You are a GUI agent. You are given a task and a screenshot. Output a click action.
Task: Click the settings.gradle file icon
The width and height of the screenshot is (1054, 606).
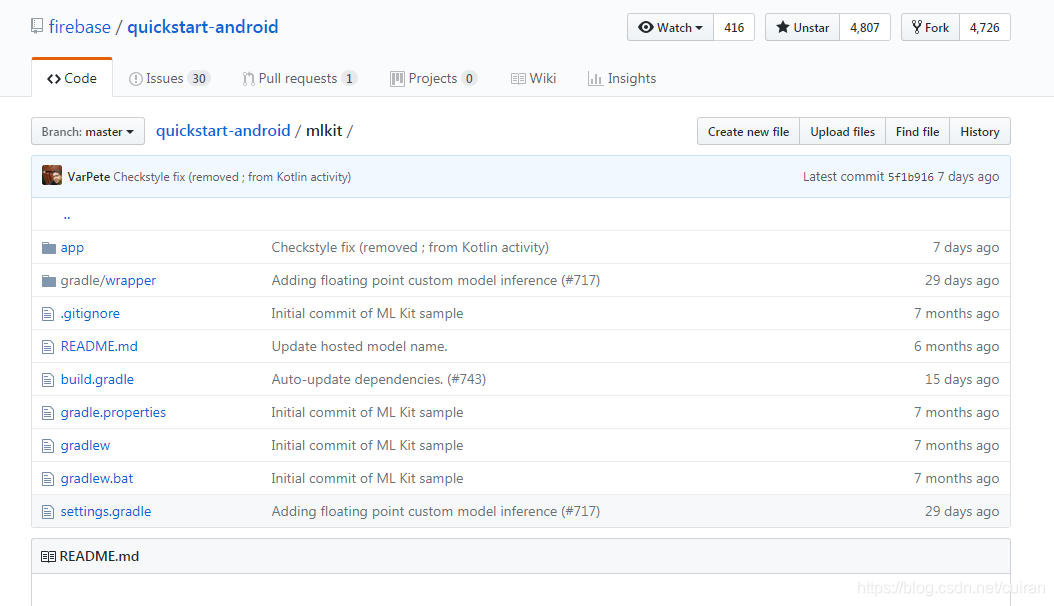tap(48, 512)
